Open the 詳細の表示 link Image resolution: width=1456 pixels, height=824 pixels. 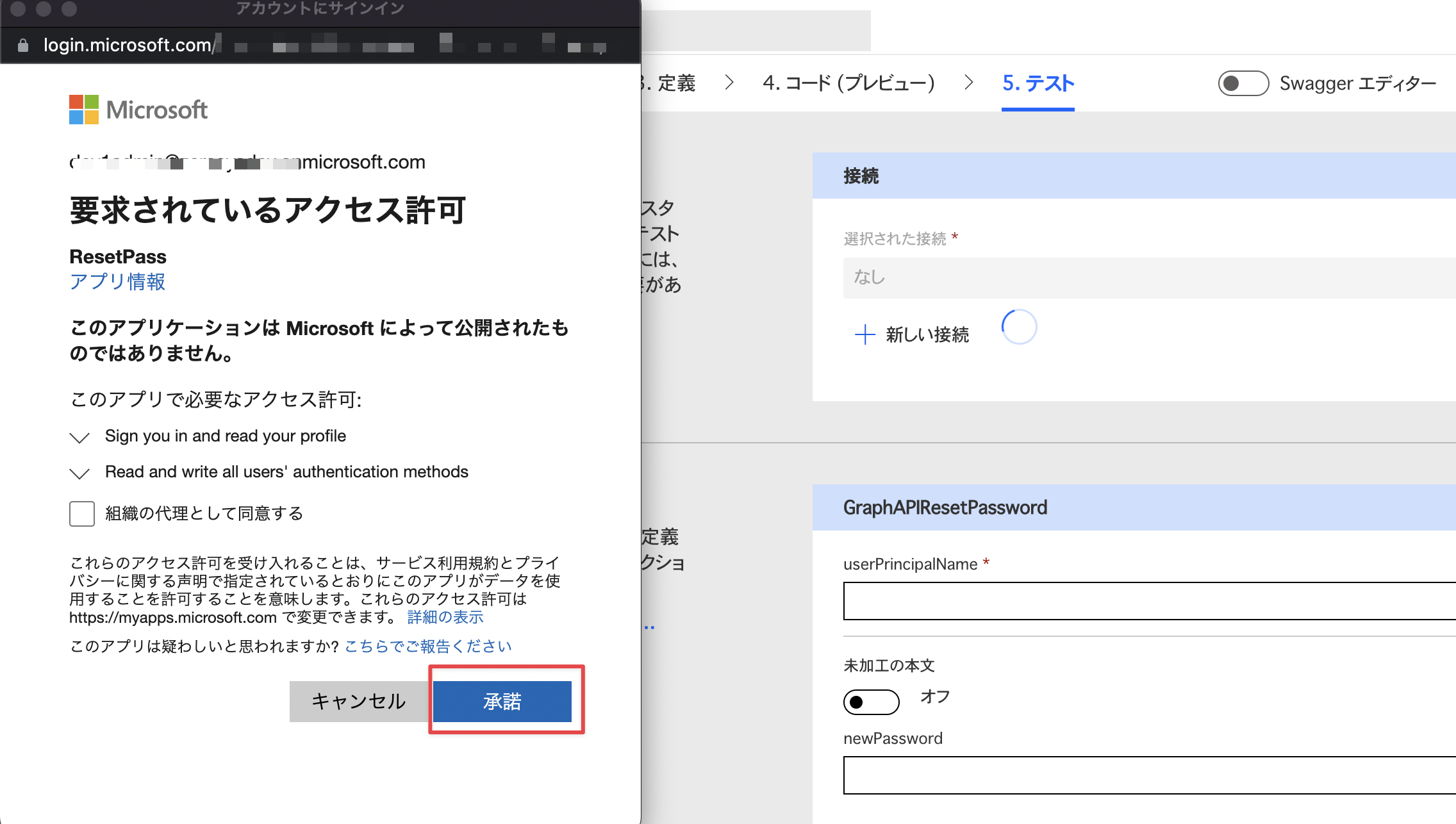pyautogui.click(x=445, y=617)
